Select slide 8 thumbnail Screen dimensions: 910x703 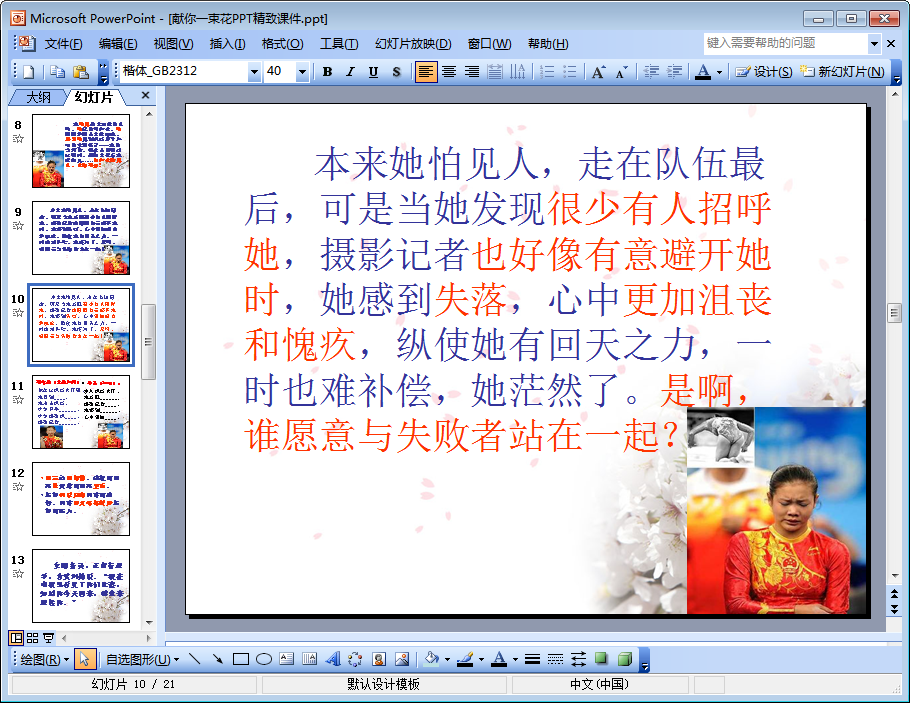(81, 151)
